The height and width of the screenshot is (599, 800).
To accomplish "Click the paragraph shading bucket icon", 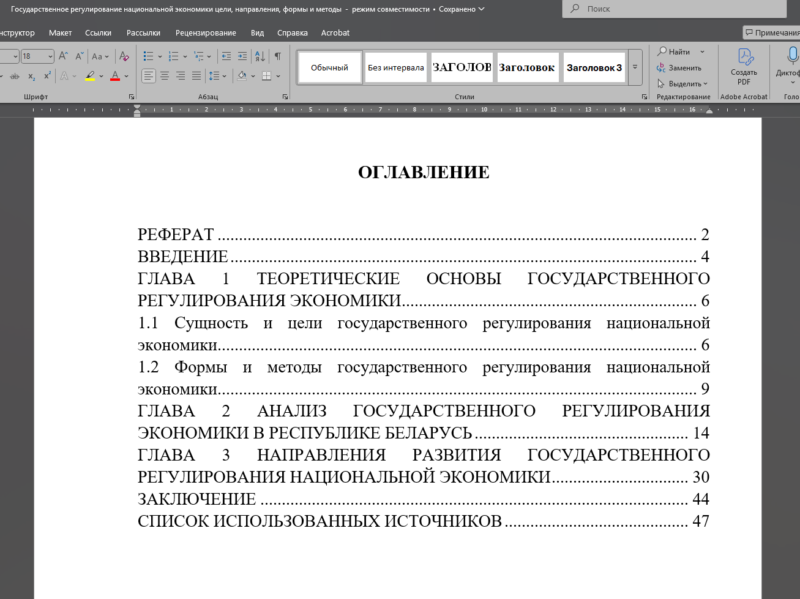I will [x=242, y=76].
